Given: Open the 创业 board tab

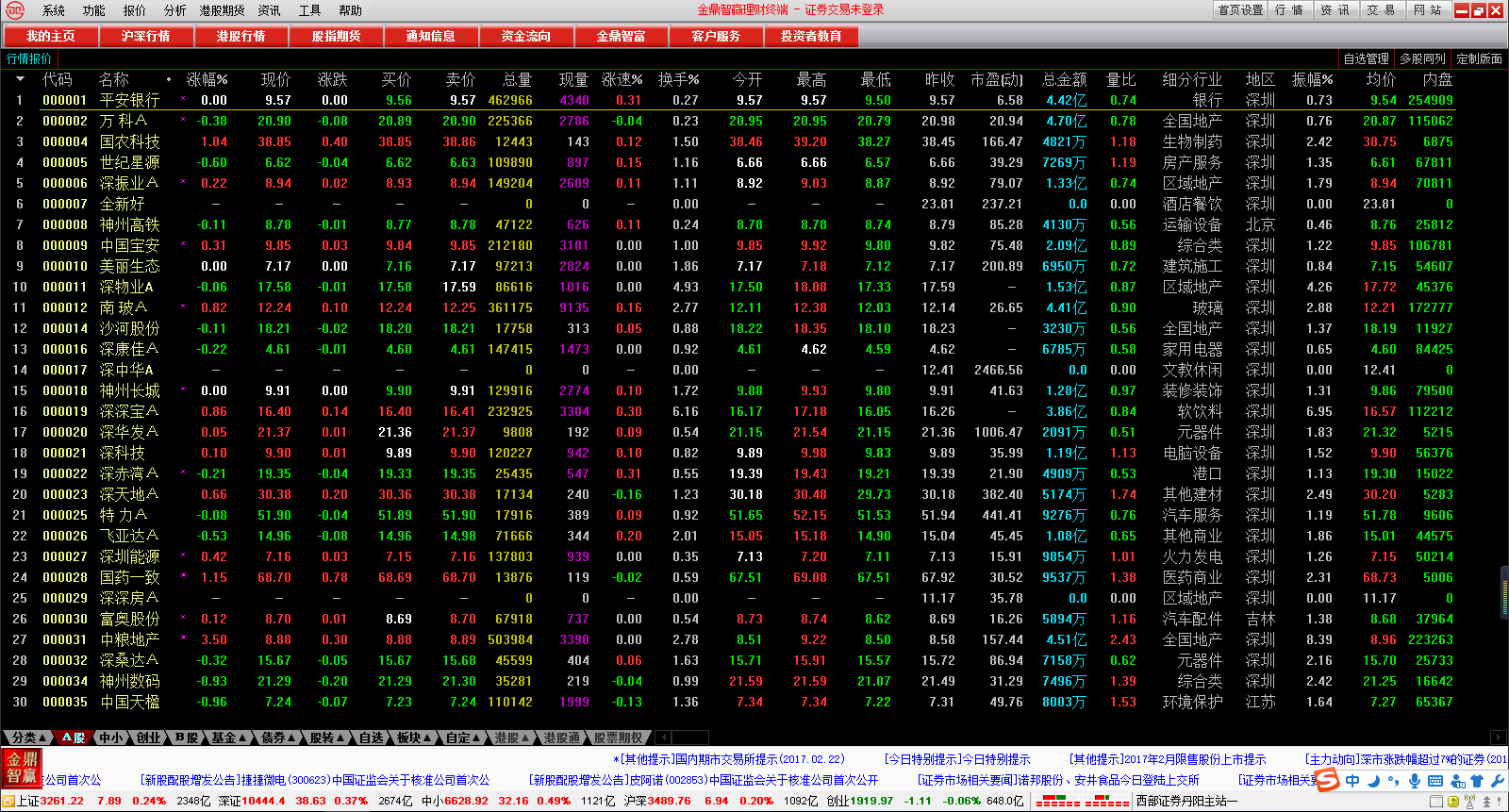Looking at the screenshot, I should pos(150,737).
